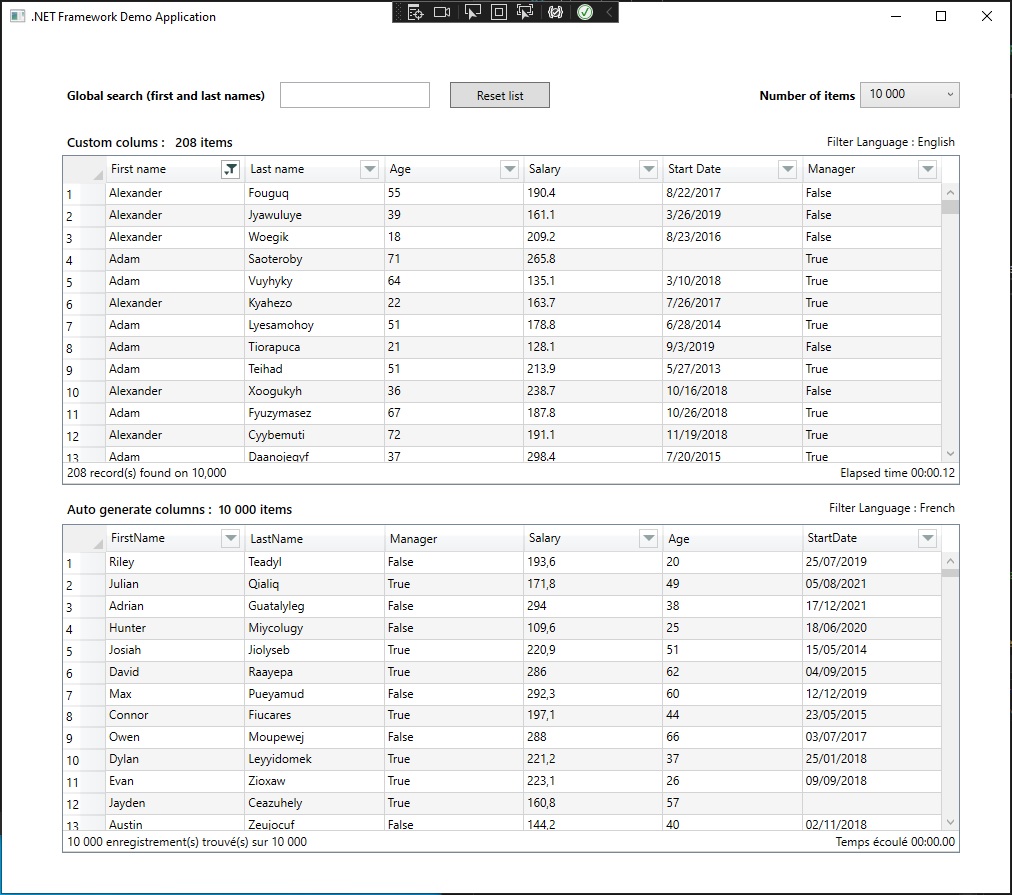The height and width of the screenshot is (895, 1012).
Task: Select cell Jyawuluye in top grid
Action: [314, 215]
